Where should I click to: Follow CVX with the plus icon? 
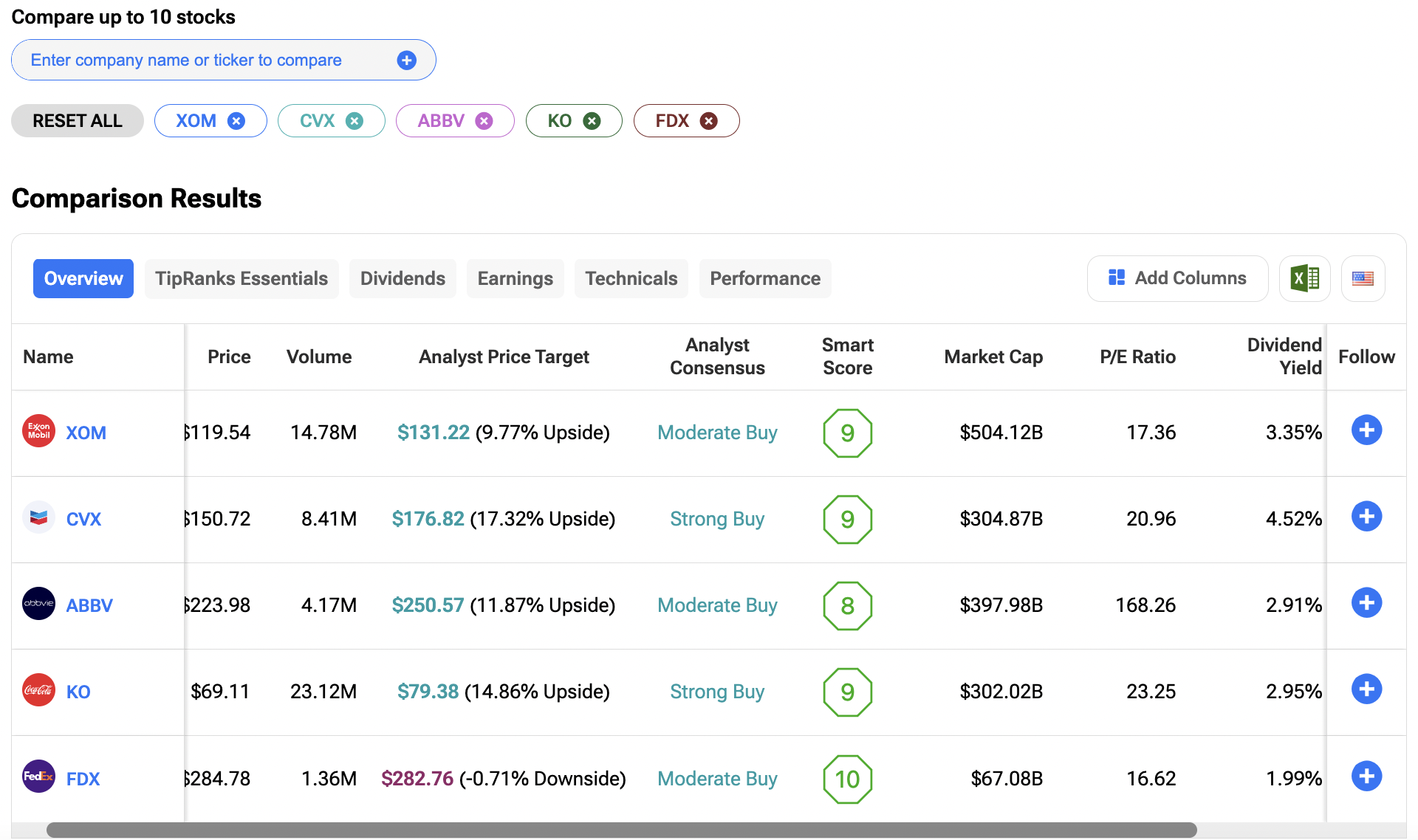pyautogui.click(x=1366, y=517)
